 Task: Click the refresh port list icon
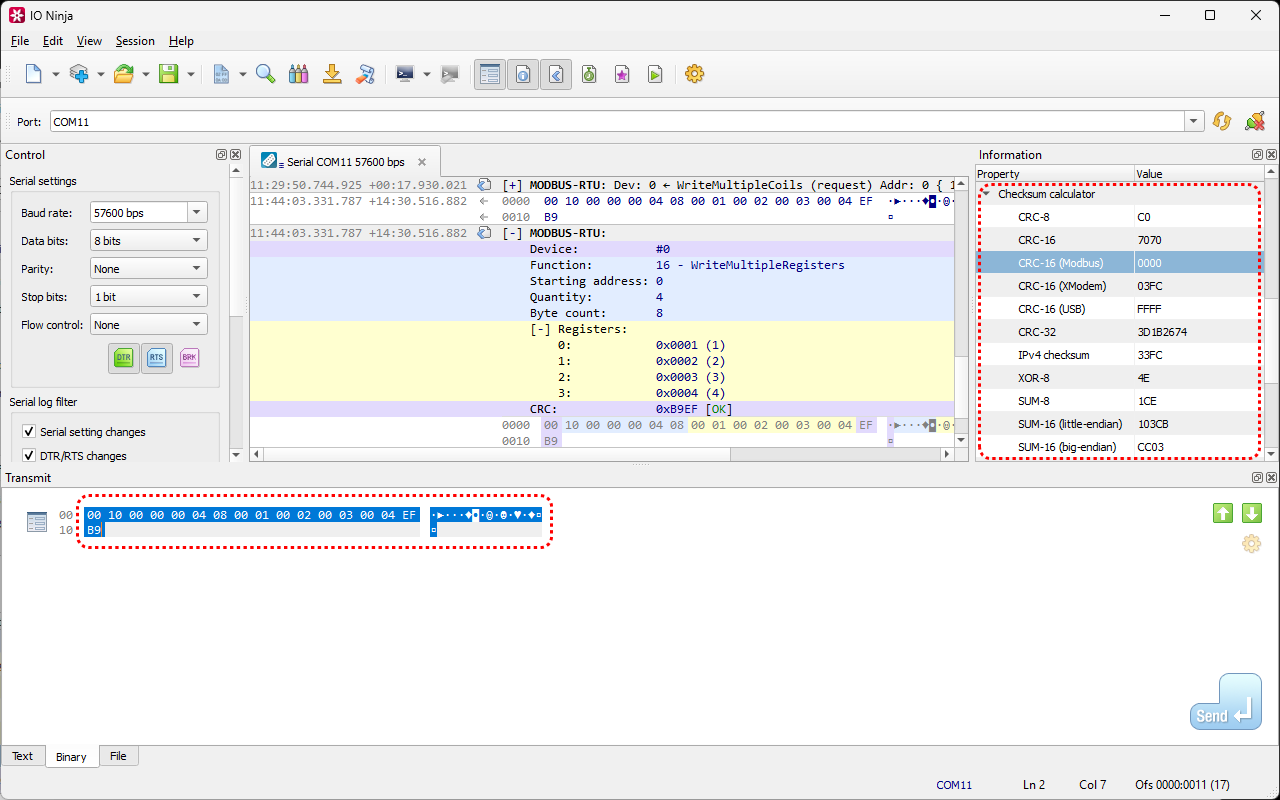[1221, 121]
